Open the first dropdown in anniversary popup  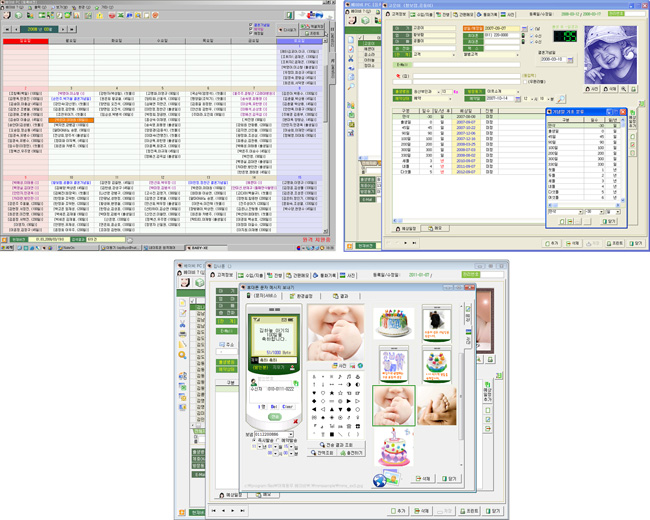point(581,212)
